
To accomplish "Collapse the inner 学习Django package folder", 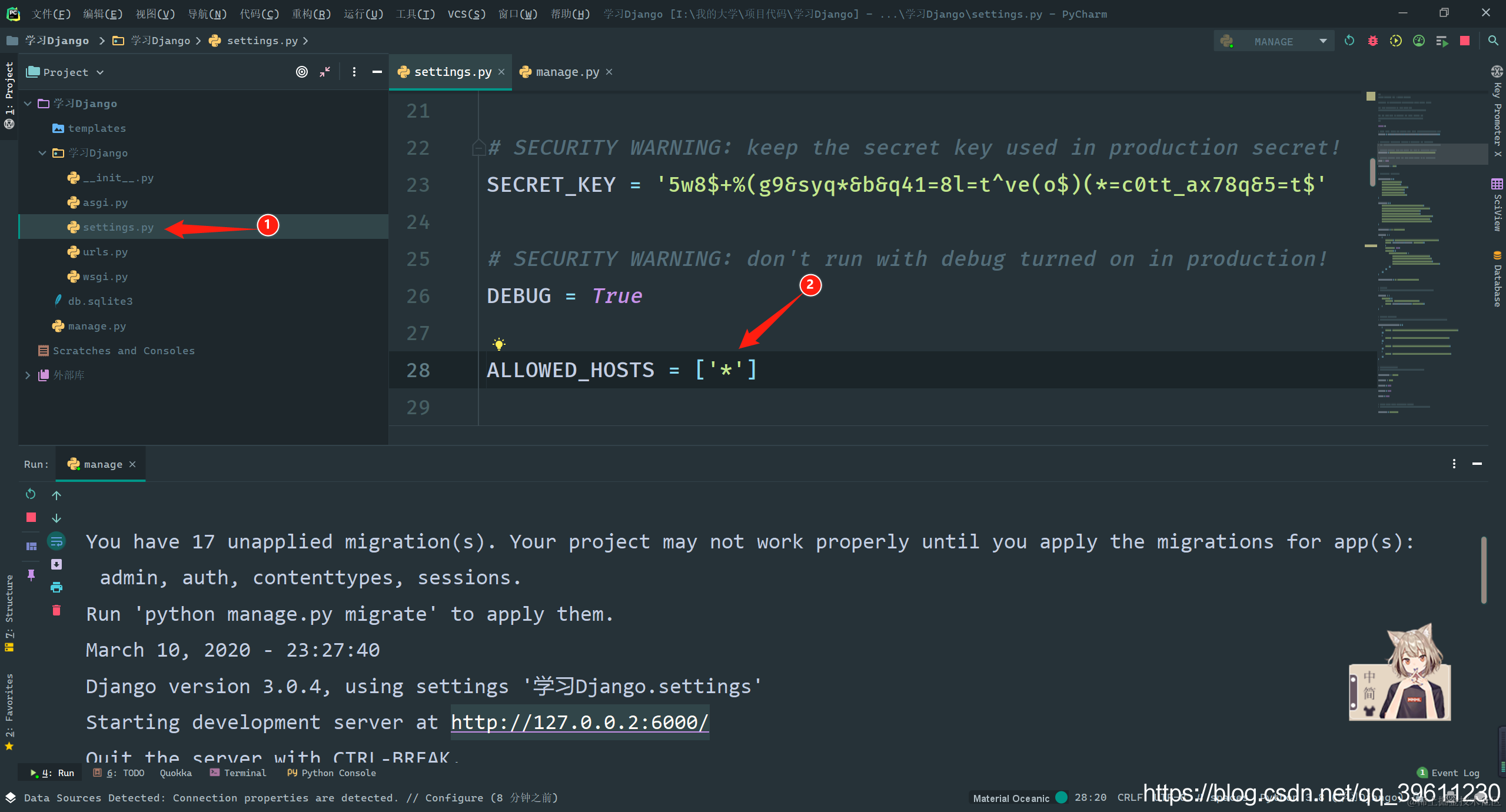I will pyautogui.click(x=42, y=153).
